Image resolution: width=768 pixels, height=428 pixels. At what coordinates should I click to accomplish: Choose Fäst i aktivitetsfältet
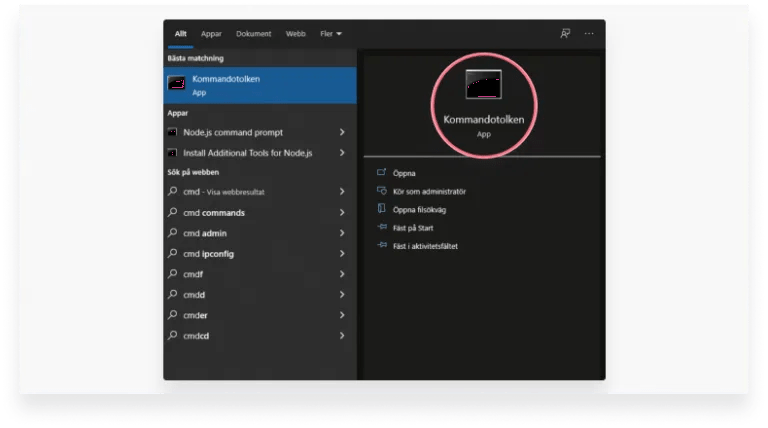click(425, 246)
